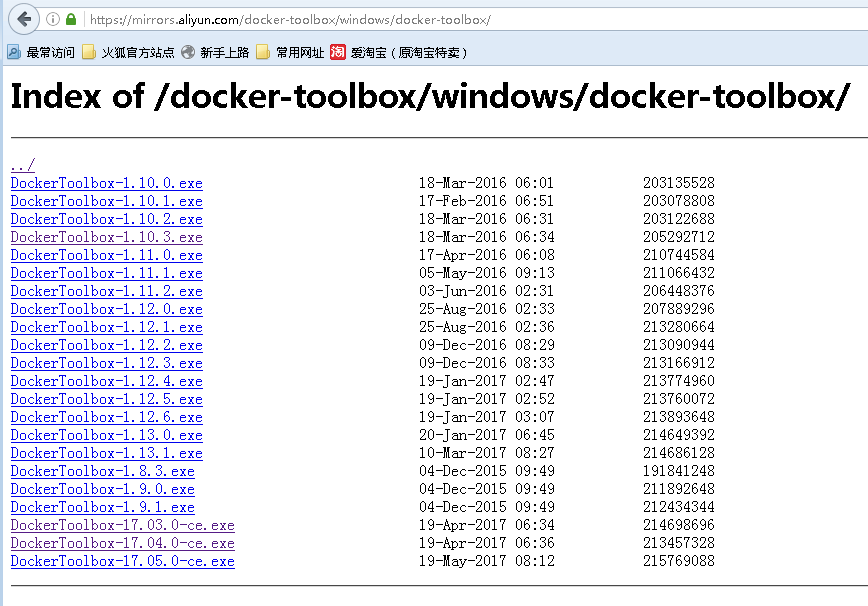Download DockerToolbox-17.05.0-ce.exe
868x606 pixels.
point(123,561)
